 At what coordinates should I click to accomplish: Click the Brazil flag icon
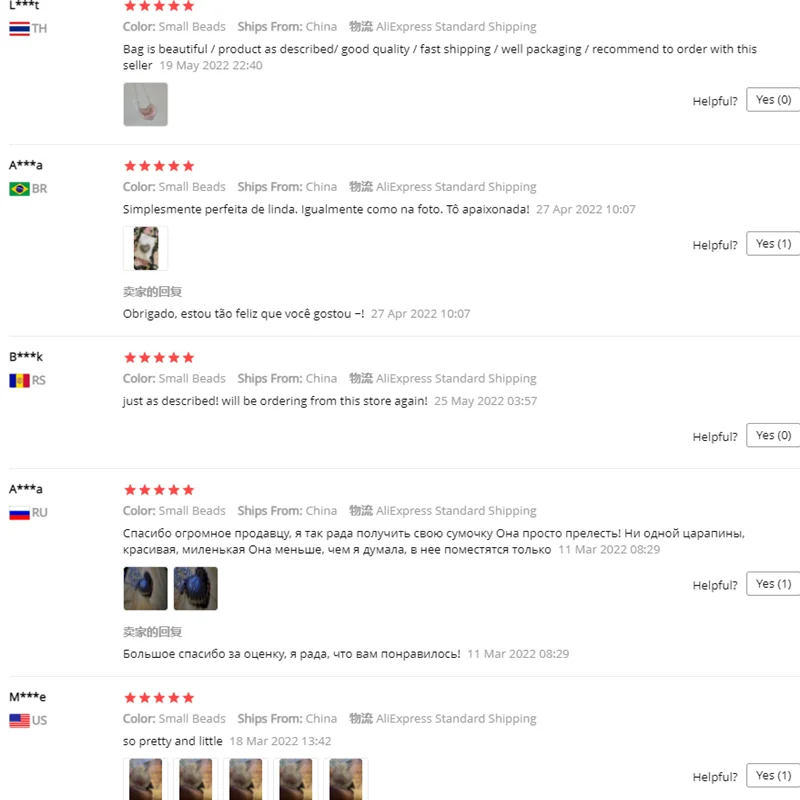point(19,188)
